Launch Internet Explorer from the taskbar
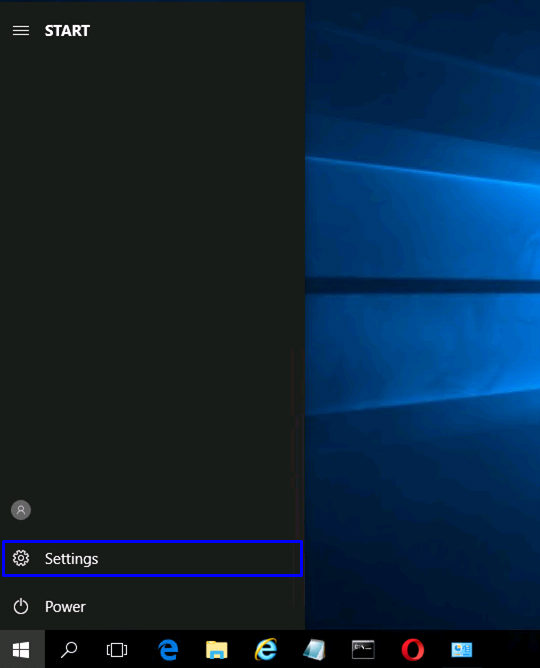 (x=266, y=650)
